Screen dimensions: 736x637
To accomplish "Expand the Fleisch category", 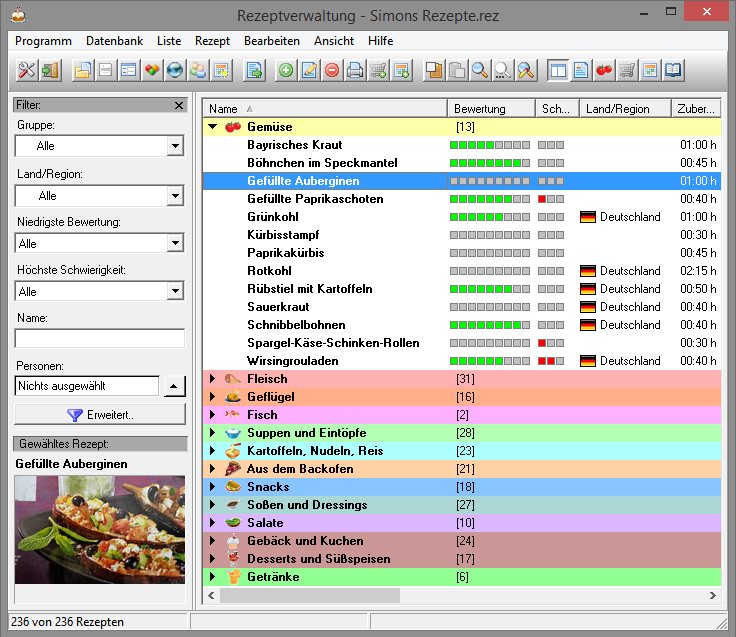I will pyautogui.click(x=212, y=379).
